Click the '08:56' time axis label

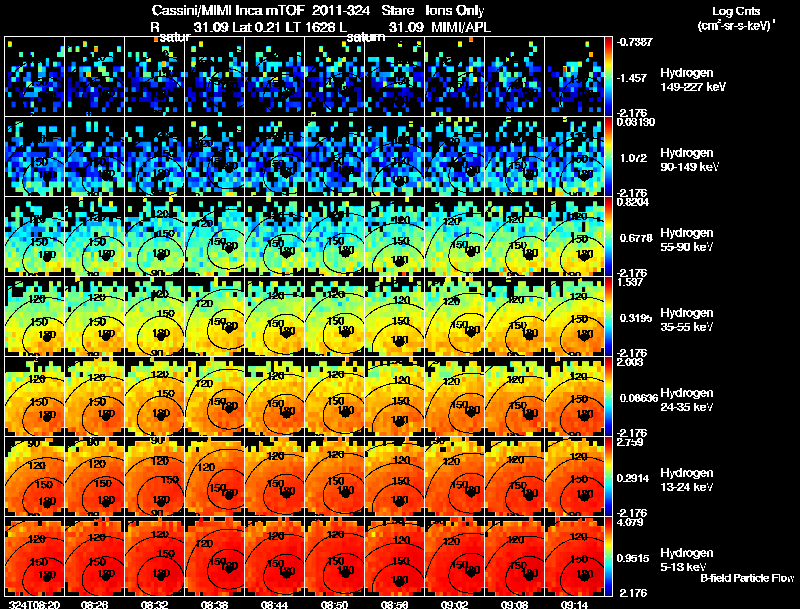pyautogui.click(x=394, y=604)
